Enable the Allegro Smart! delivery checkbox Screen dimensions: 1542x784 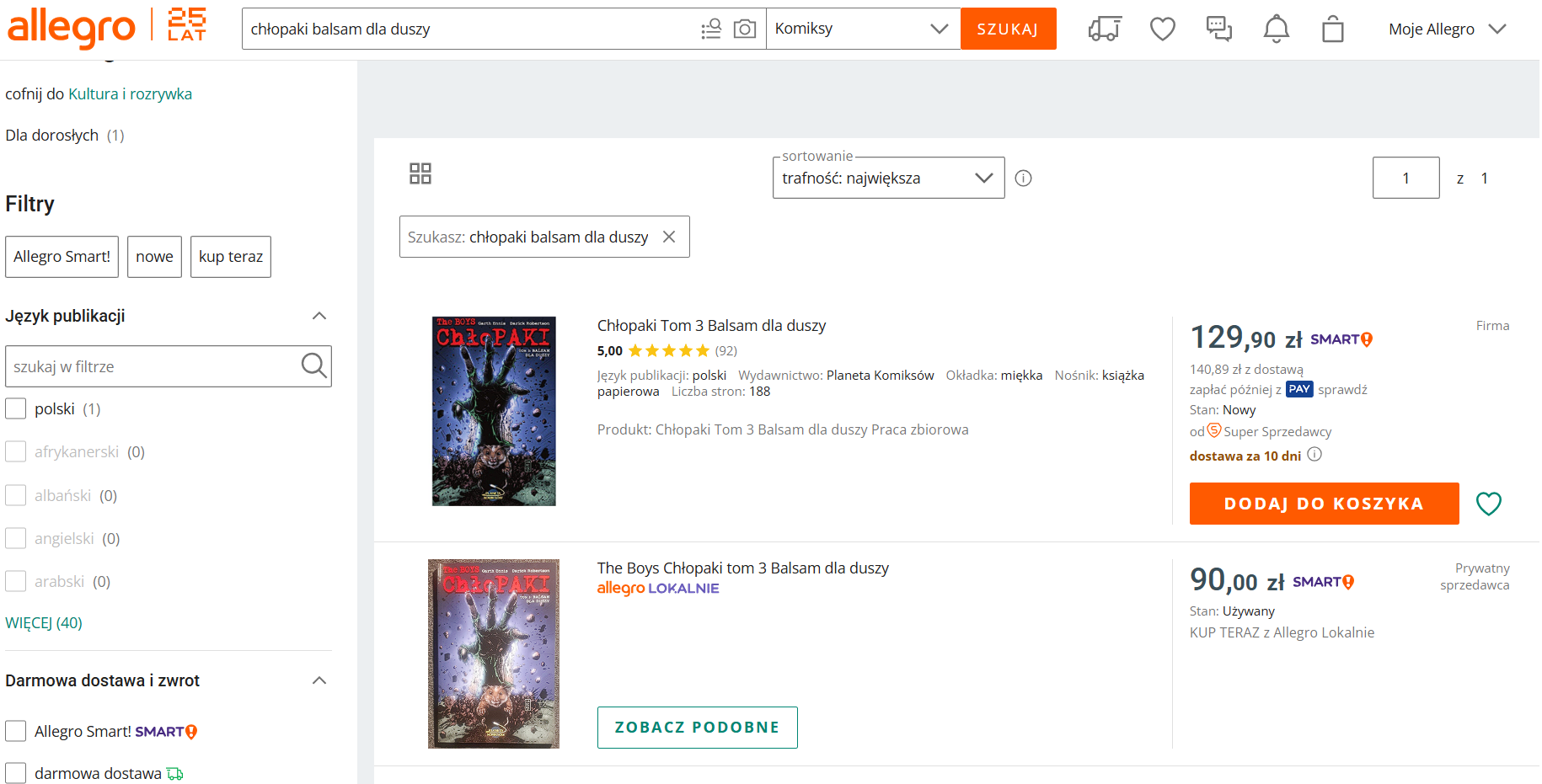(x=16, y=731)
